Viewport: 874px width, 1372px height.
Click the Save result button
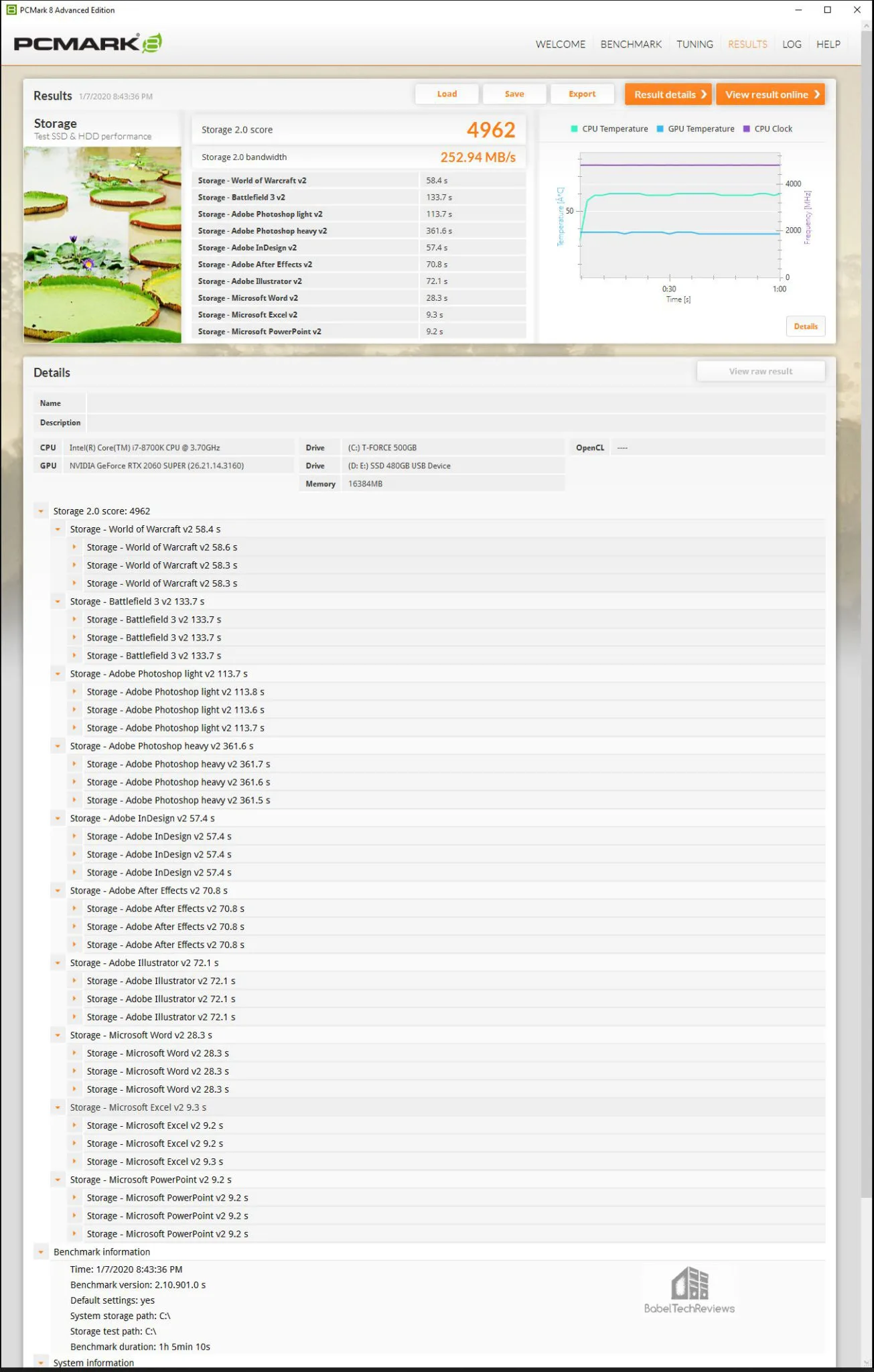(514, 94)
